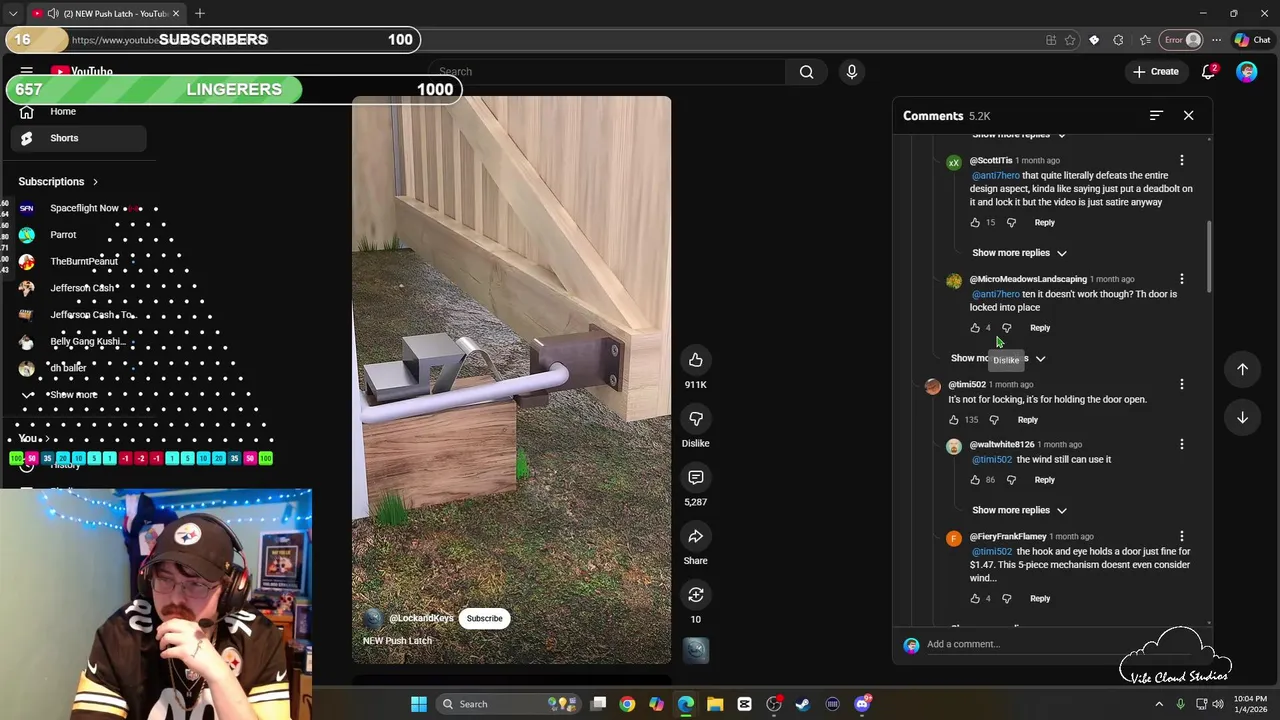Viewport: 1280px width, 720px height.
Task: Open more options for @FieryFrankFlamey comment
Action: coord(1181,537)
